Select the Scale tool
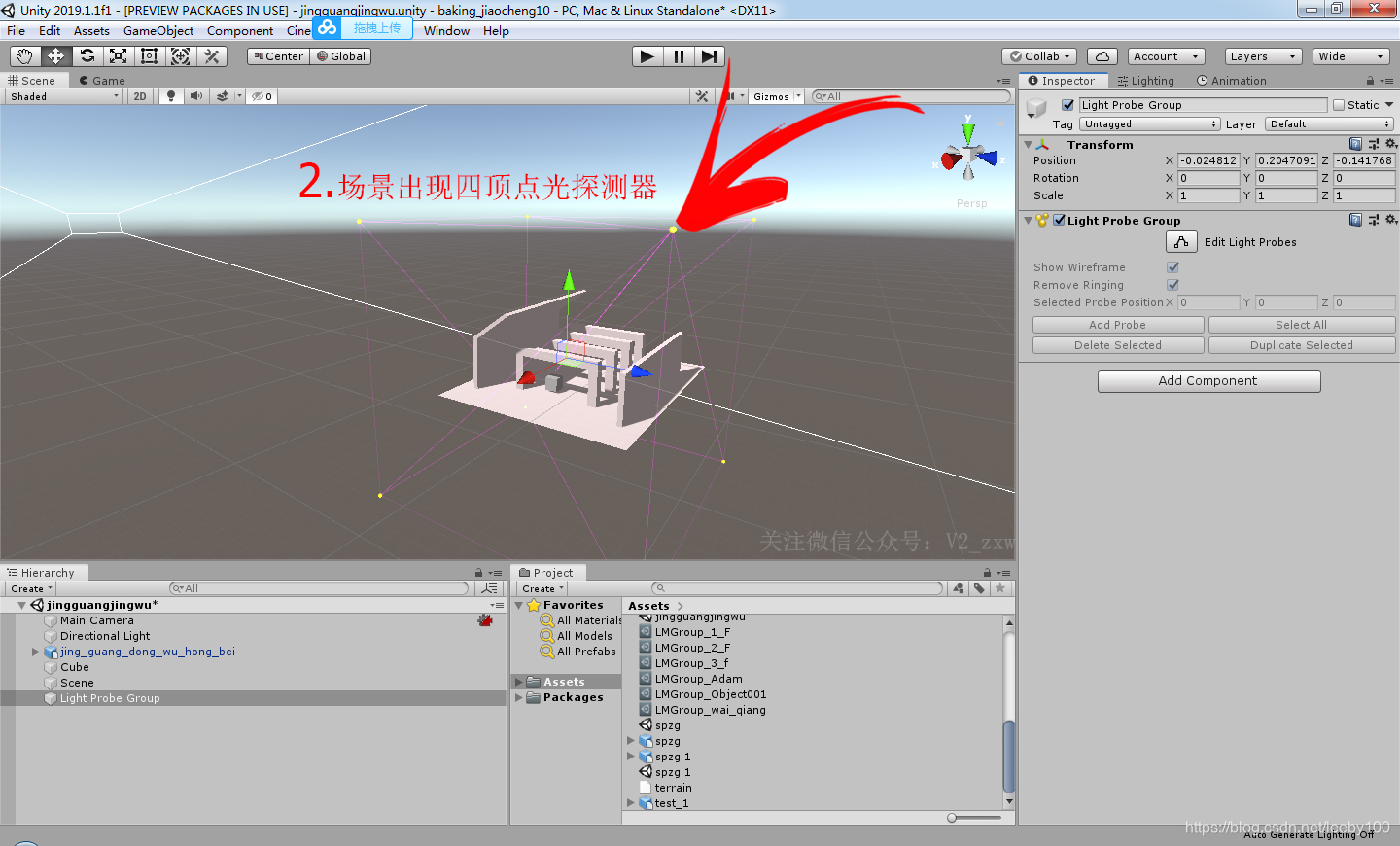 click(x=118, y=56)
